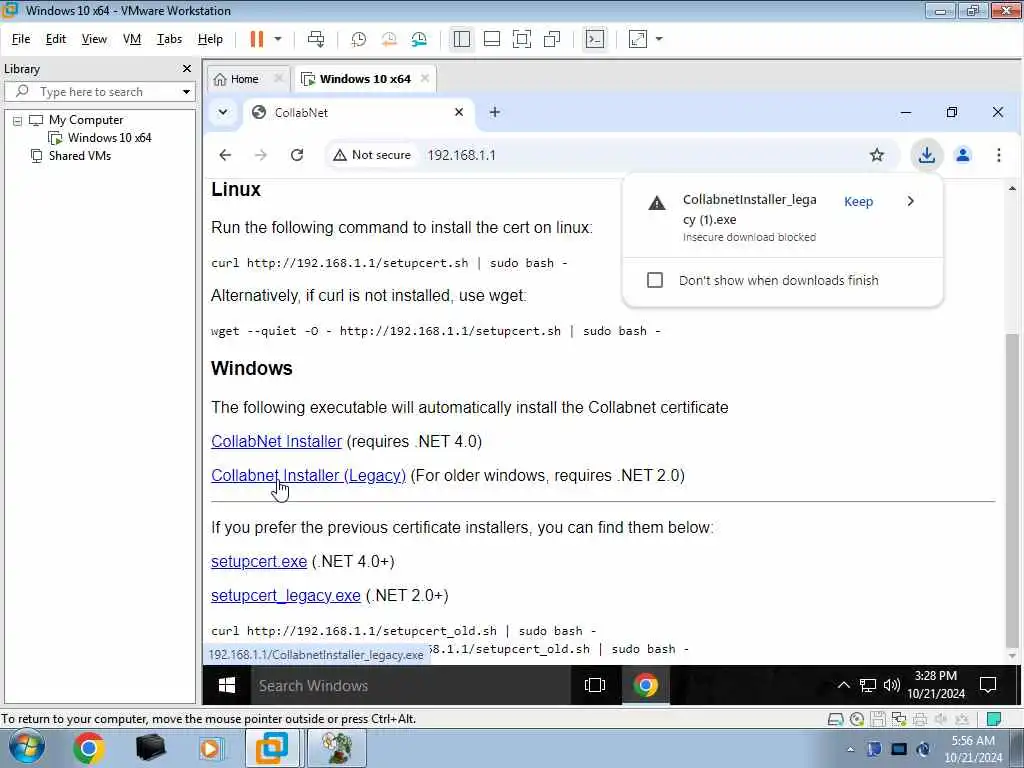
Task: Open guest volume tray icon
Action: [x=891, y=685]
